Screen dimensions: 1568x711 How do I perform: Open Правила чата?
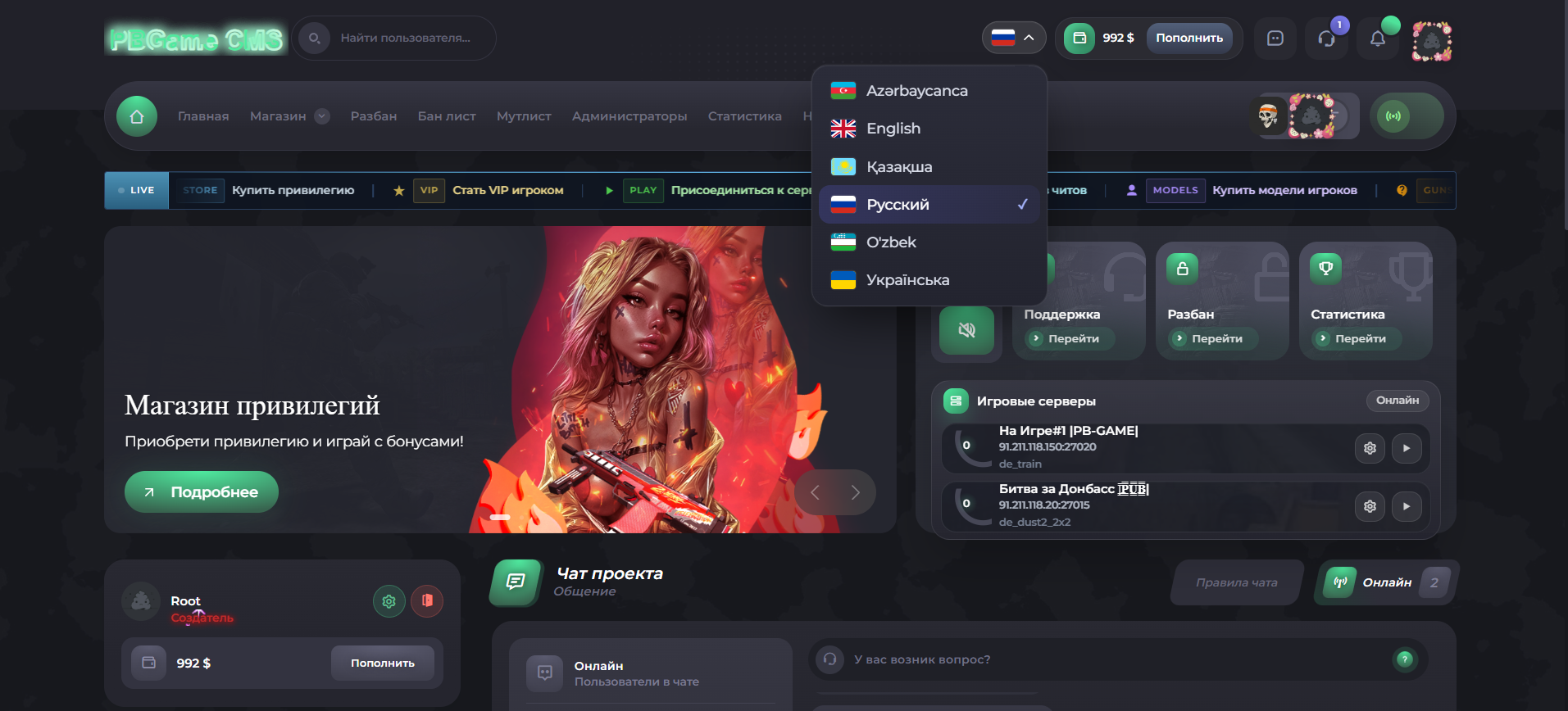[x=1237, y=582]
